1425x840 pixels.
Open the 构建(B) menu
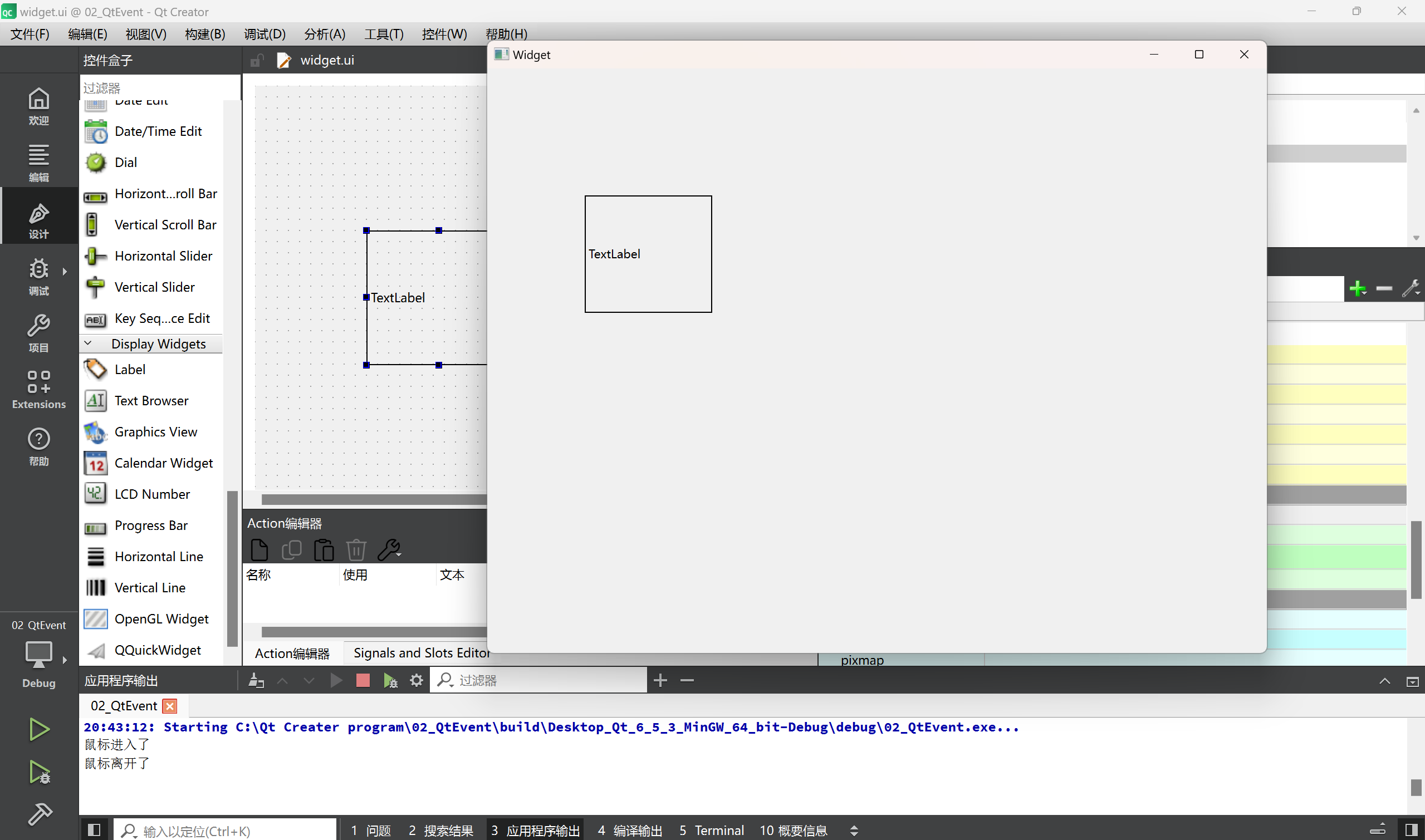point(205,34)
